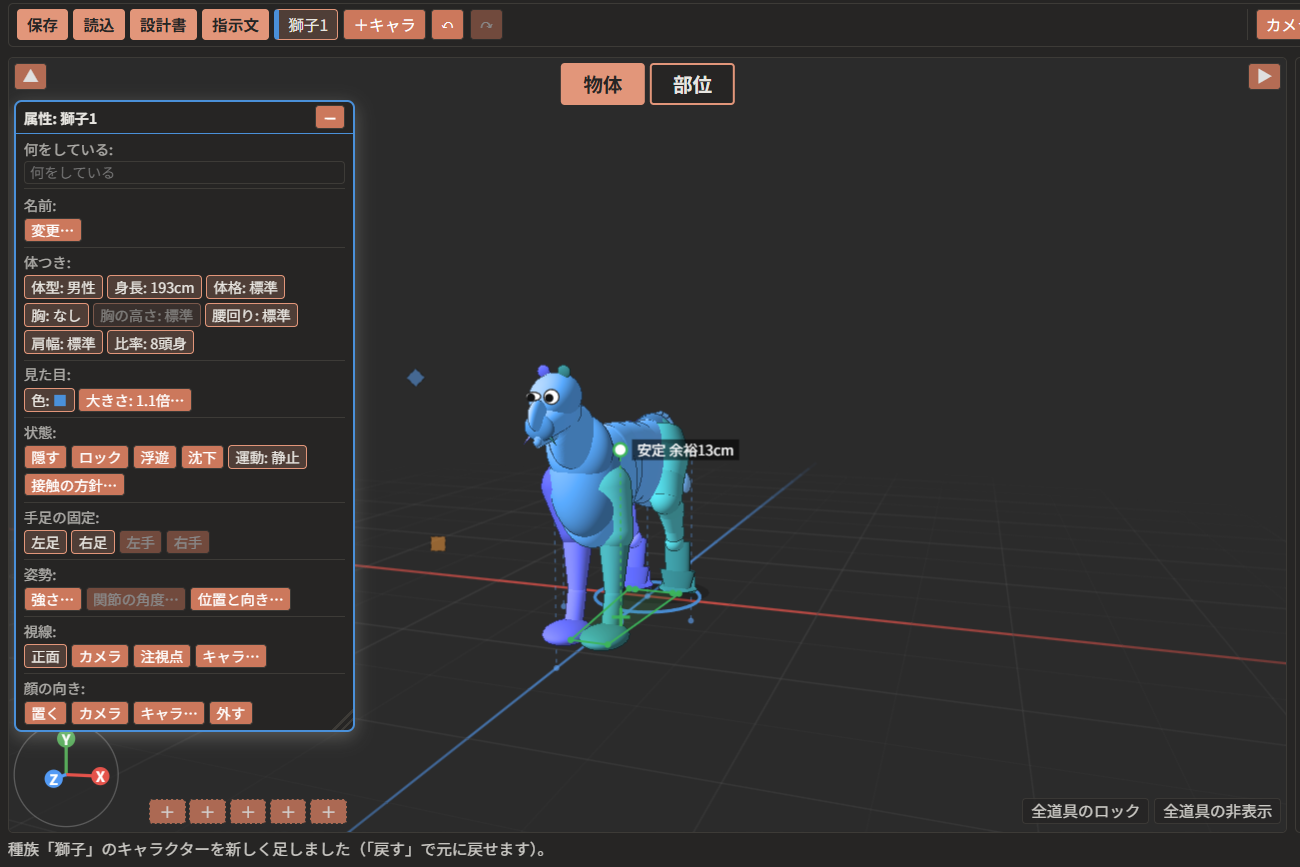
Task: Open the 身長: 193cm selector
Action: (x=154, y=288)
